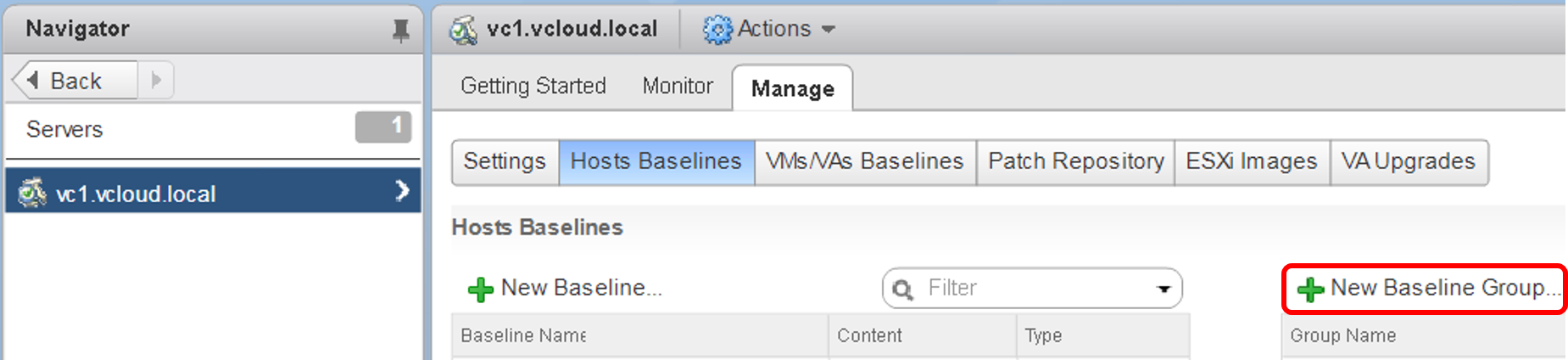Click the vc1.vcloud.local server icon in header
This screenshot has width=1568, height=360.
click(463, 30)
